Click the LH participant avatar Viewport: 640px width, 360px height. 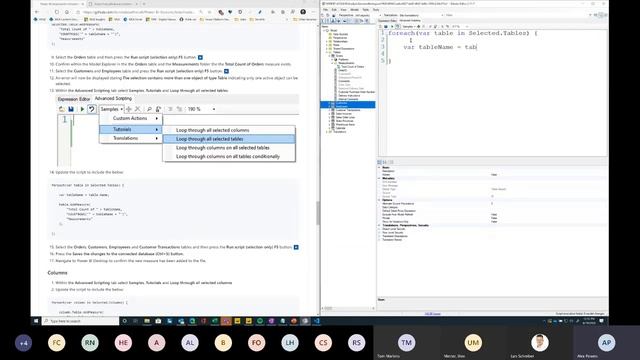click(x=290, y=343)
